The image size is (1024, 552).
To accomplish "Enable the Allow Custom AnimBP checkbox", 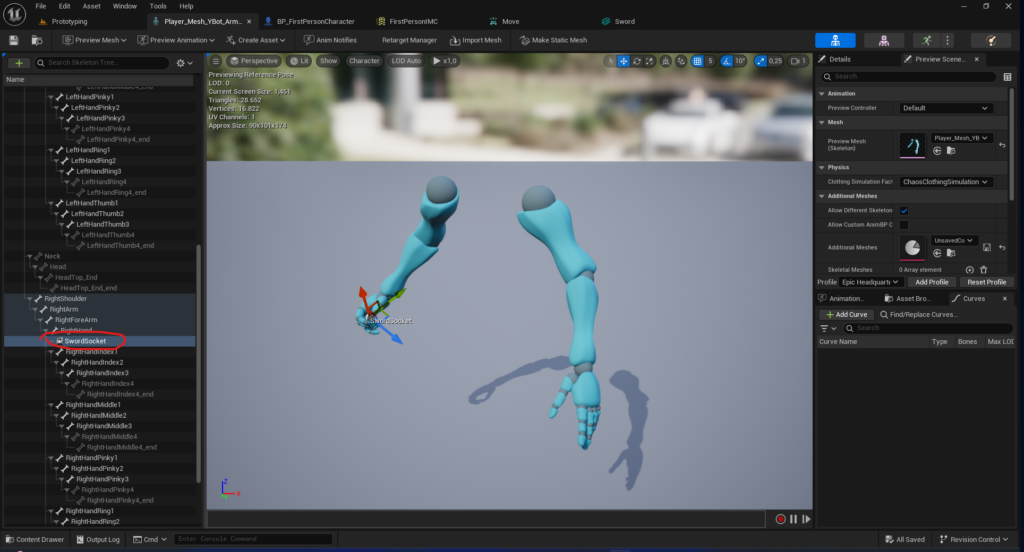I will [904, 225].
